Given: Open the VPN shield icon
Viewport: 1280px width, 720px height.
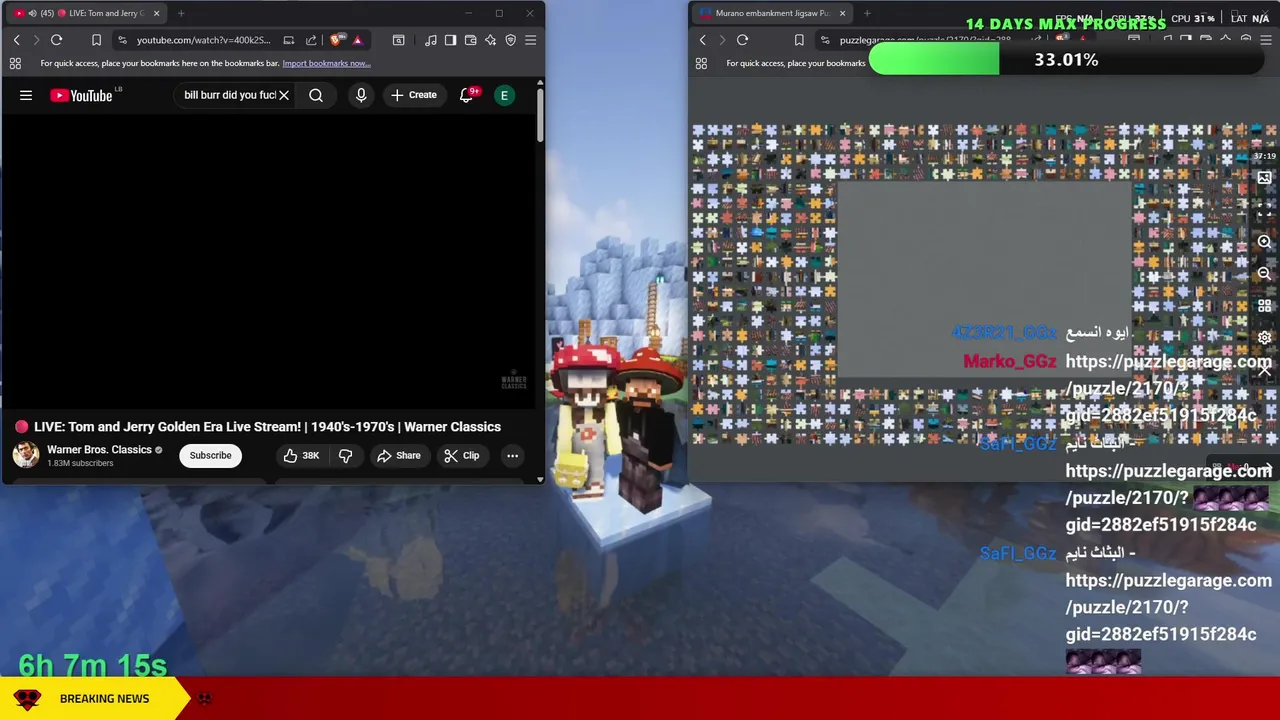Looking at the screenshot, I should pyautogui.click(x=510, y=40).
